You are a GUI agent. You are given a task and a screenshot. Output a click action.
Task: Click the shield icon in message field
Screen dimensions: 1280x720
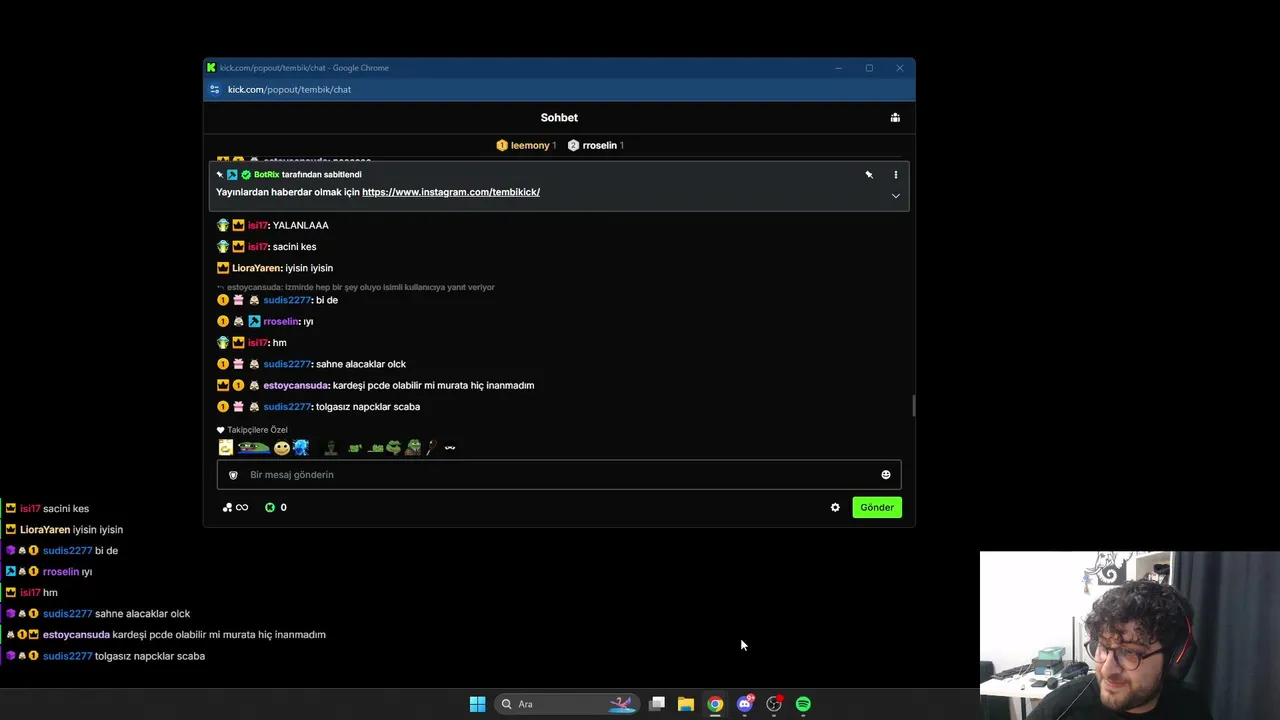pyautogui.click(x=233, y=475)
